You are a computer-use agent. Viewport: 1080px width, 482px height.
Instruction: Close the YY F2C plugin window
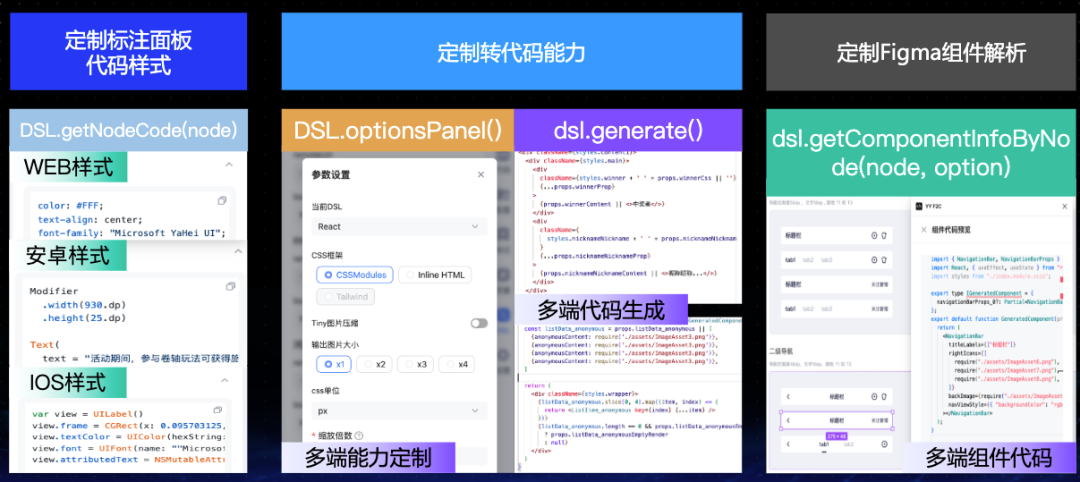point(1064,206)
